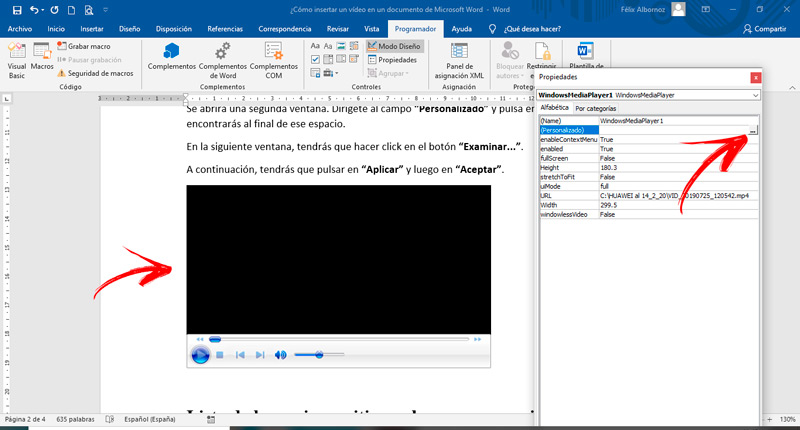The image size is (800, 430).
Task: Insert a checkbox content control icon
Action: (x=315, y=60)
